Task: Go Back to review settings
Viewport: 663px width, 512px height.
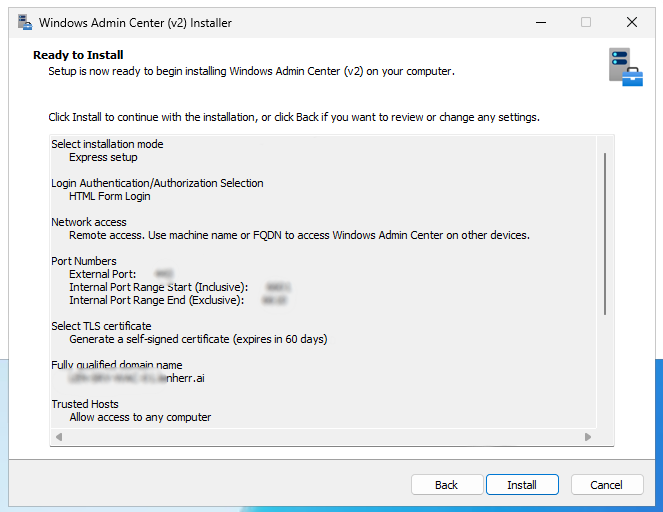Action: (446, 485)
